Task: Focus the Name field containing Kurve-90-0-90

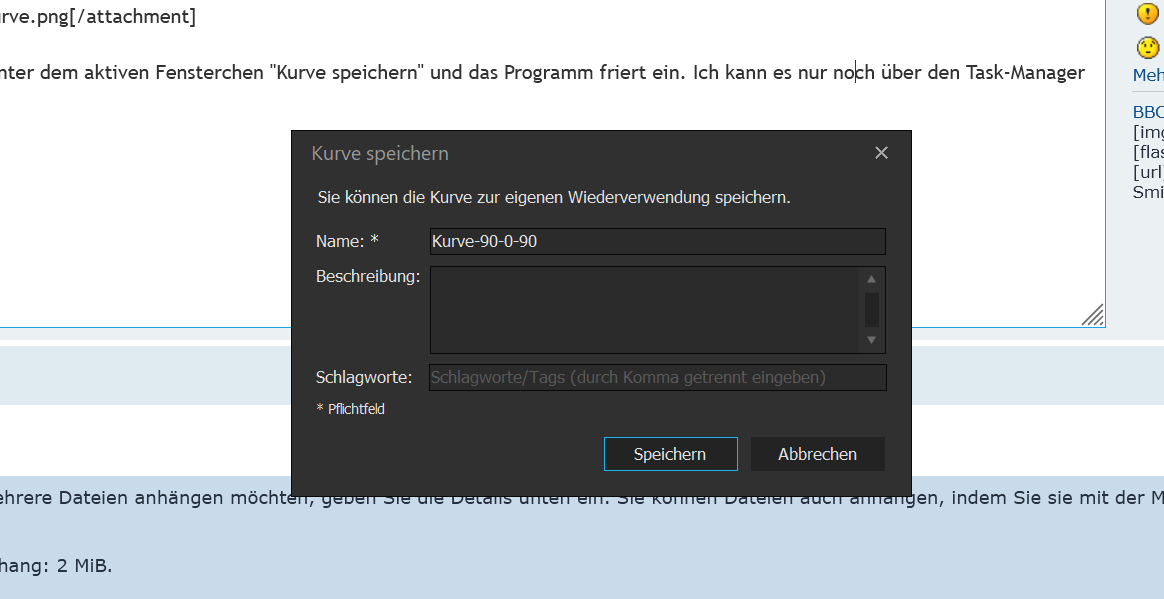Action: click(x=657, y=241)
